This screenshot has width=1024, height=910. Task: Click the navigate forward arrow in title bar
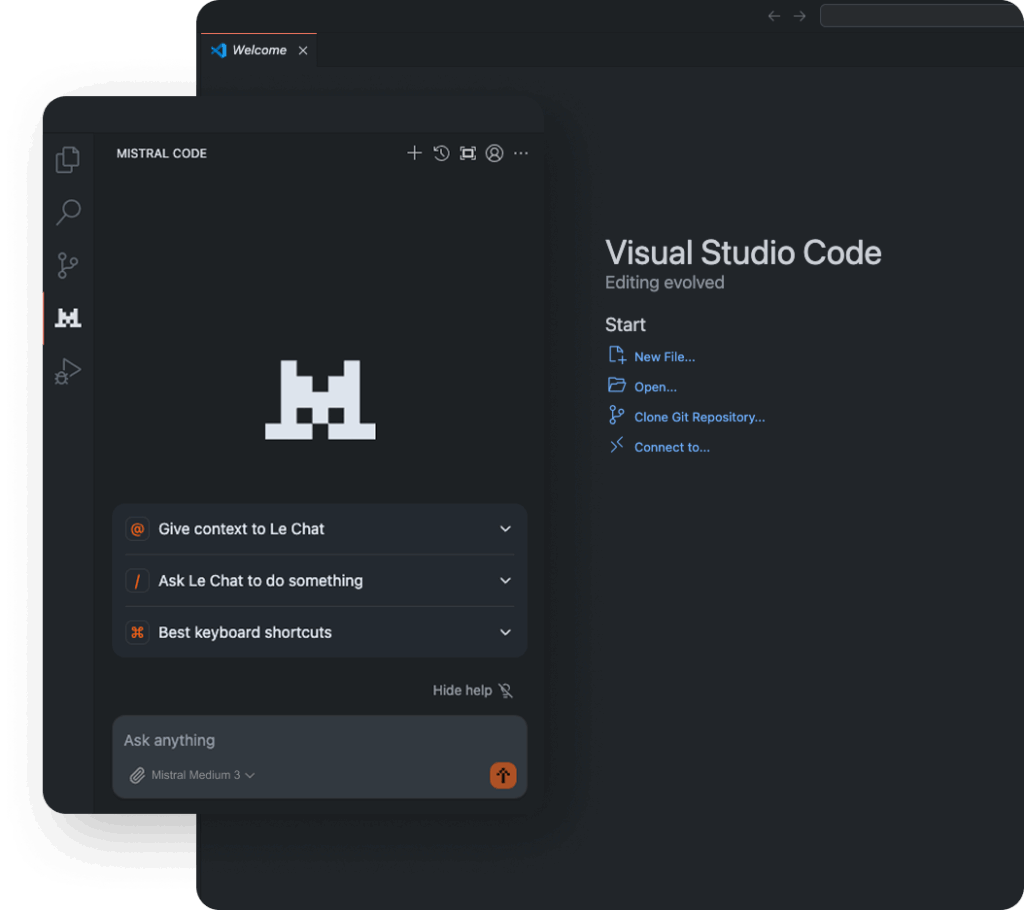(x=799, y=16)
